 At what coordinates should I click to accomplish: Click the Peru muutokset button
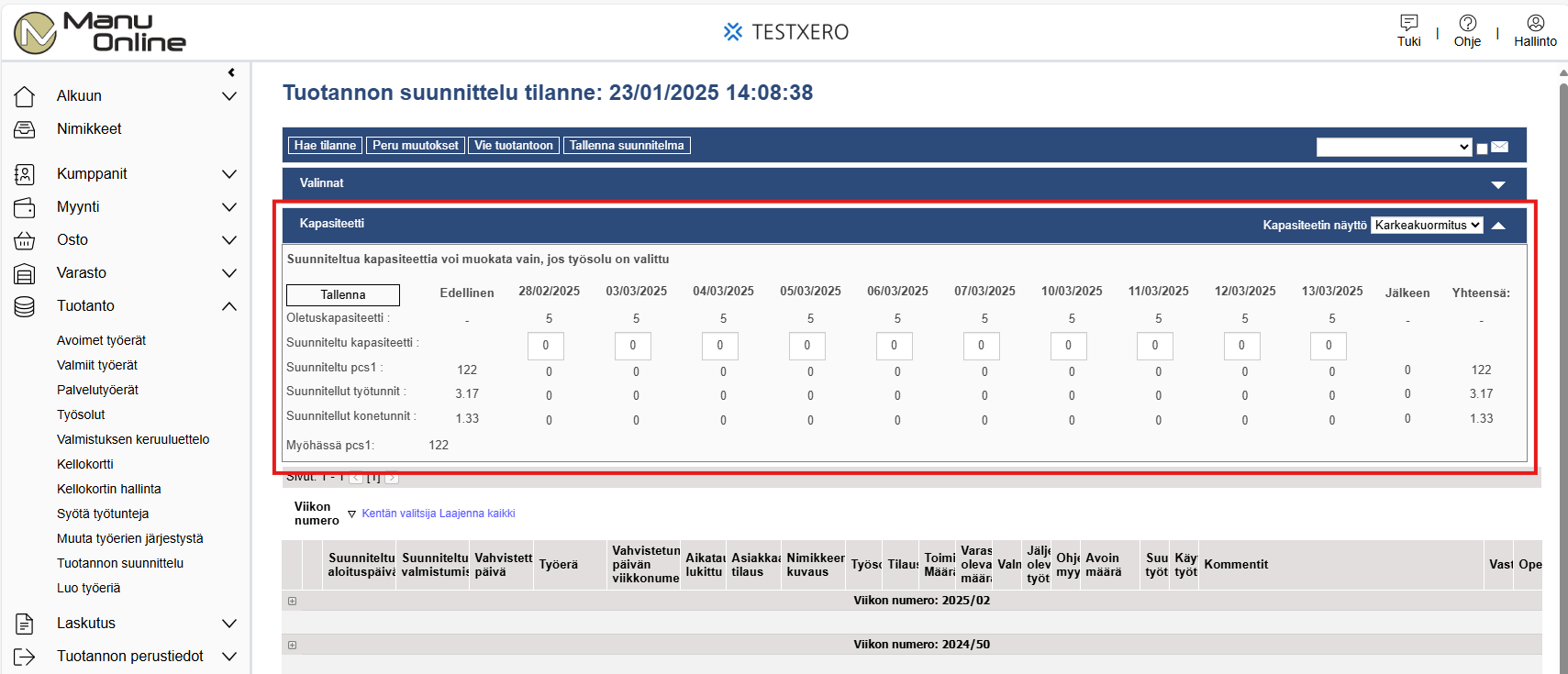pyautogui.click(x=416, y=146)
